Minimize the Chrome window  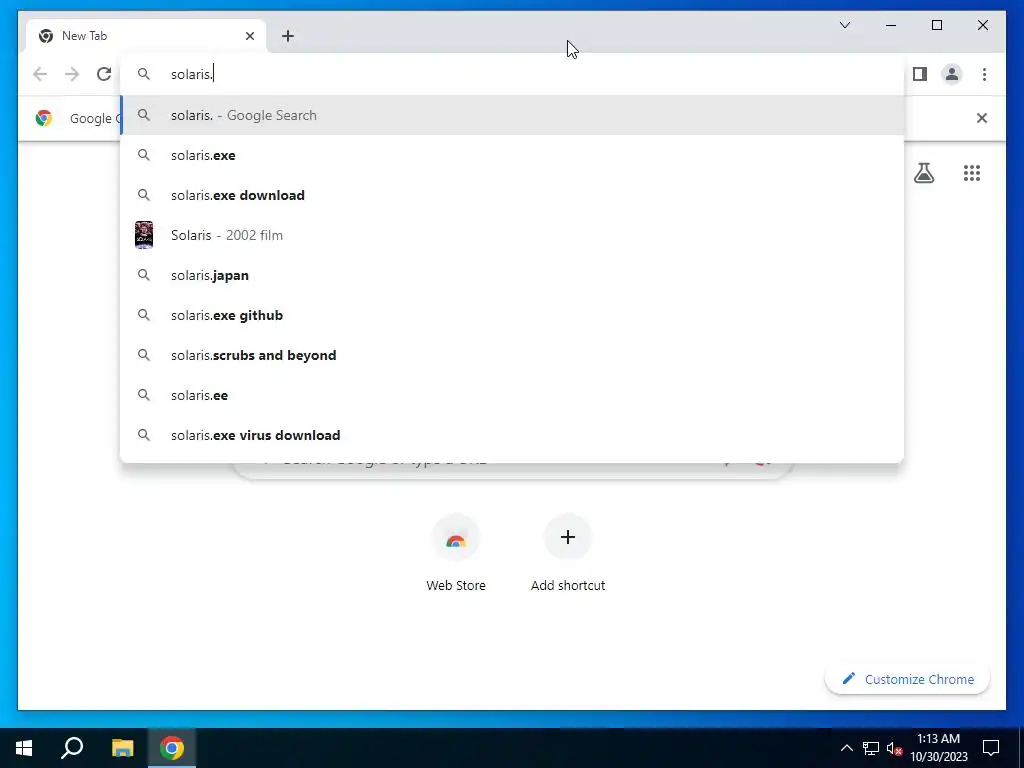pyautogui.click(x=891, y=25)
